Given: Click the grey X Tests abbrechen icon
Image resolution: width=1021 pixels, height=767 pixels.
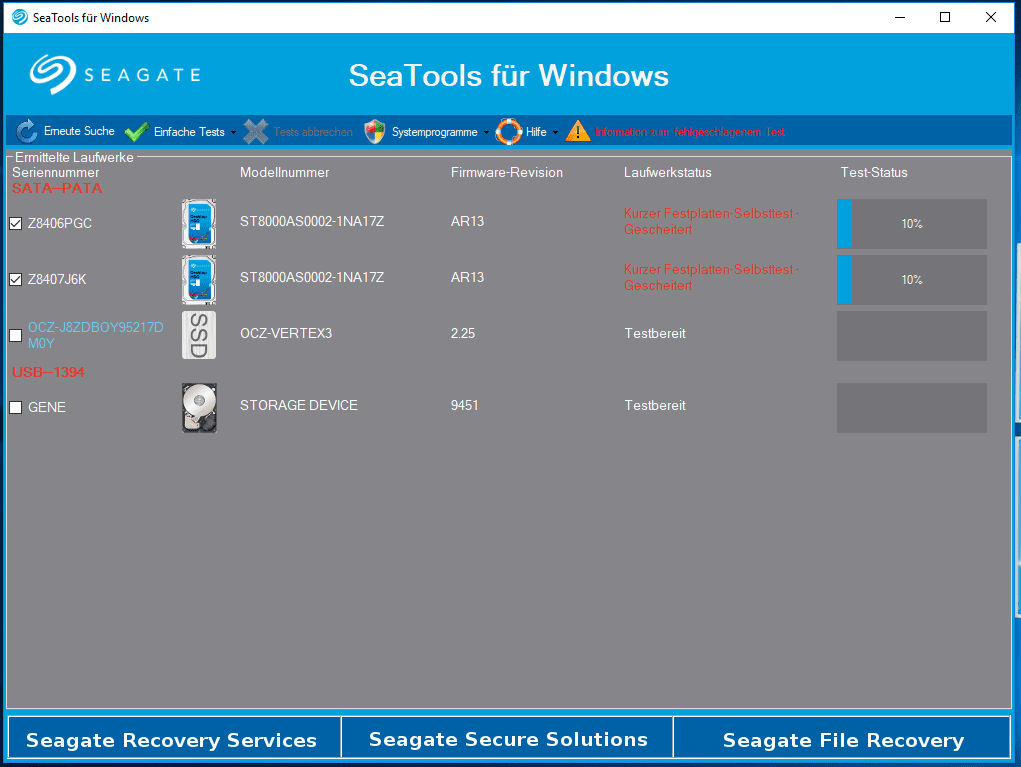Looking at the screenshot, I should pyautogui.click(x=256, y=132).
